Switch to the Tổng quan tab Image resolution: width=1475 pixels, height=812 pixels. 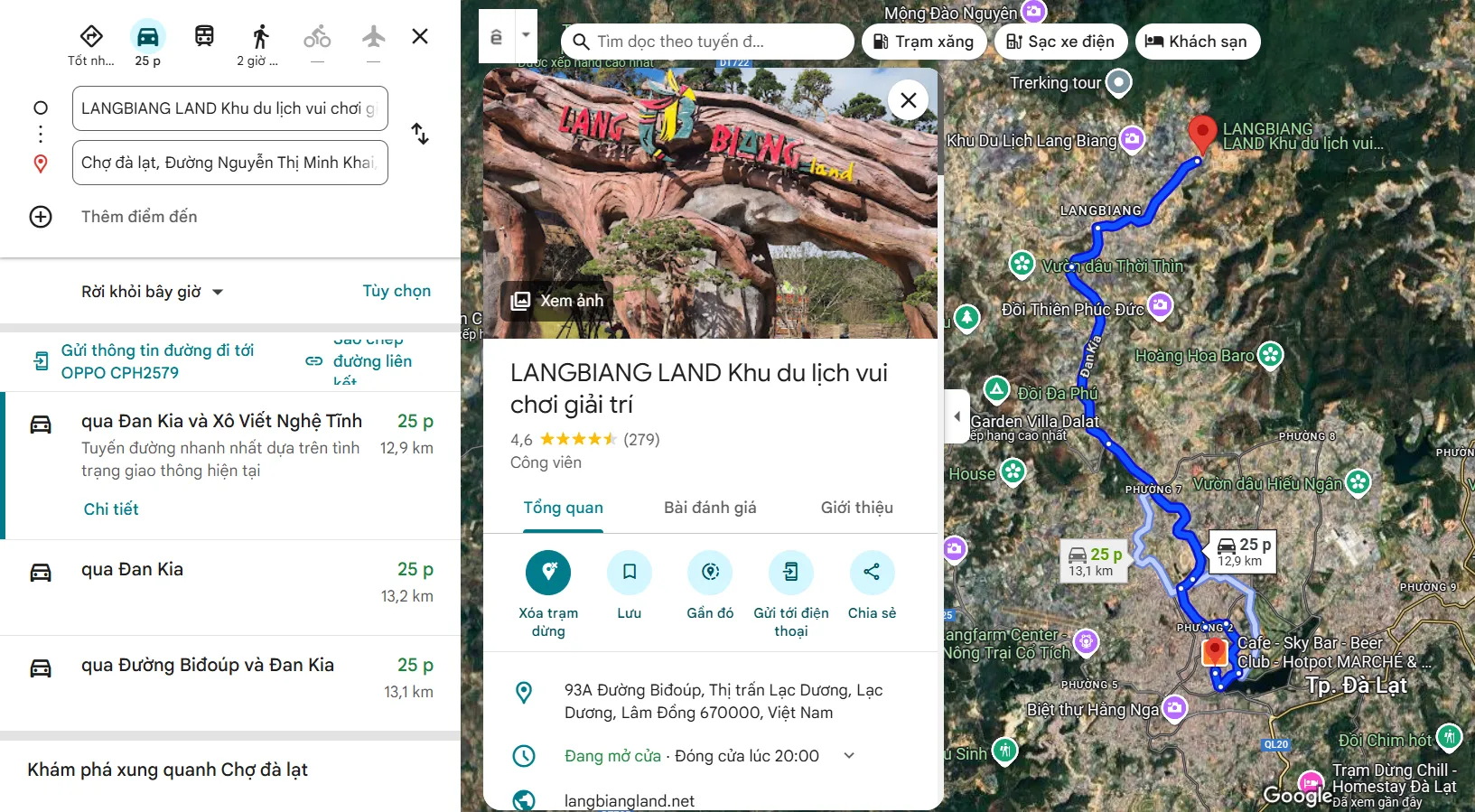[x=563, y=508]
